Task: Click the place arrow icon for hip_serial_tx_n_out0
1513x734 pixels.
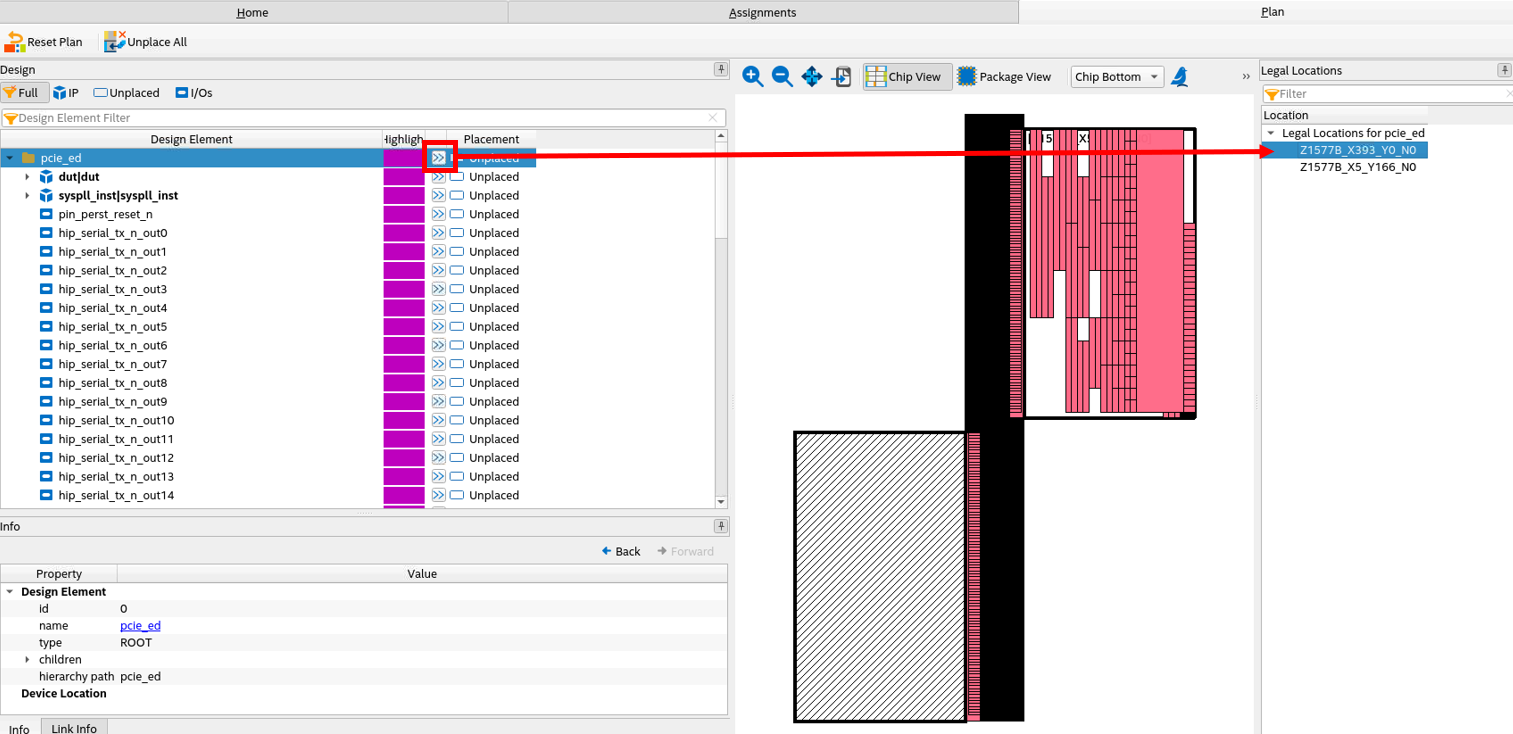Action: [x=438, y=233]
